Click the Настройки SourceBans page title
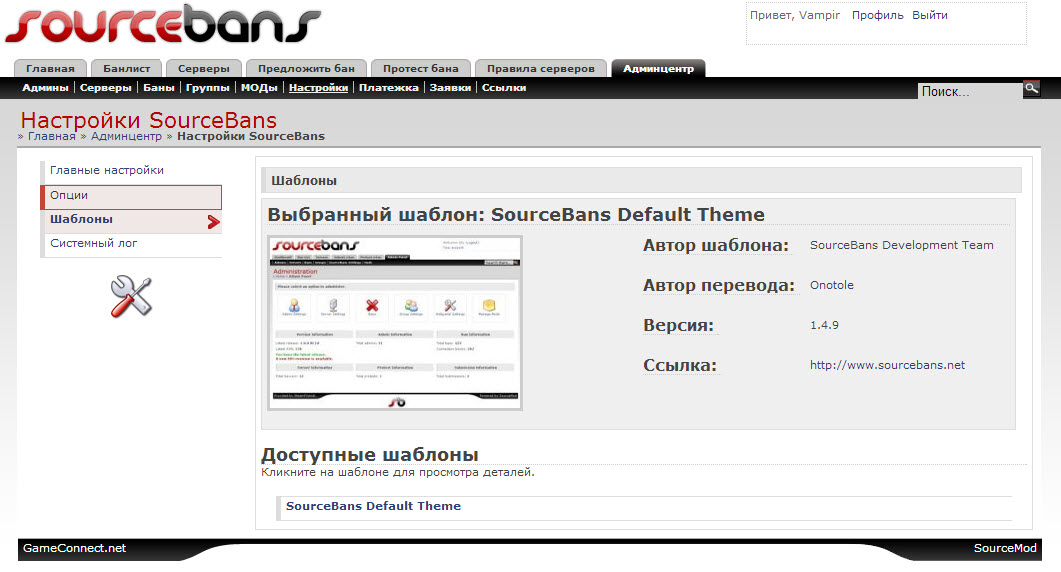Screen dimensions: 1061x572 148,120
